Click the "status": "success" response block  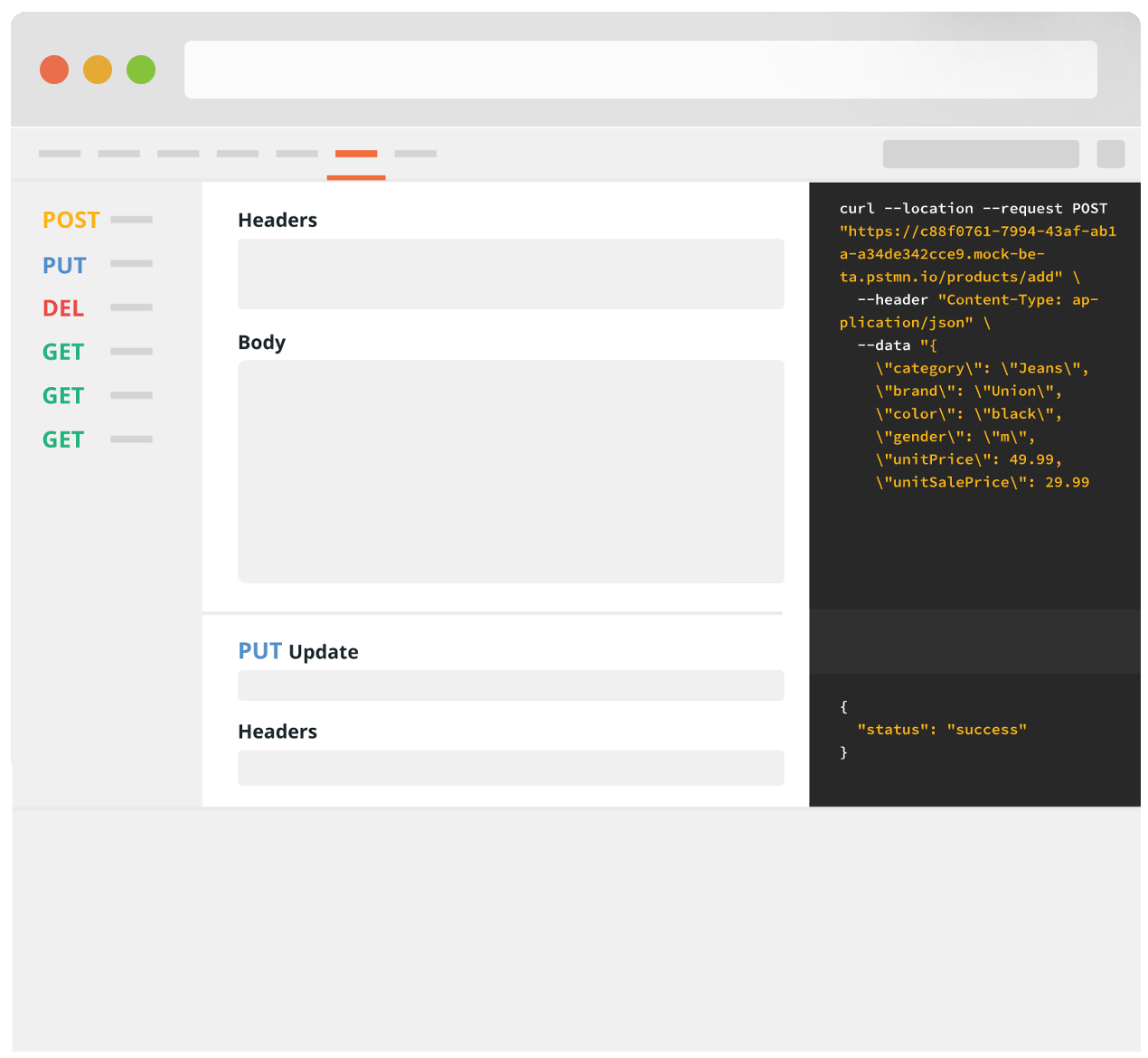coord(940,730)
